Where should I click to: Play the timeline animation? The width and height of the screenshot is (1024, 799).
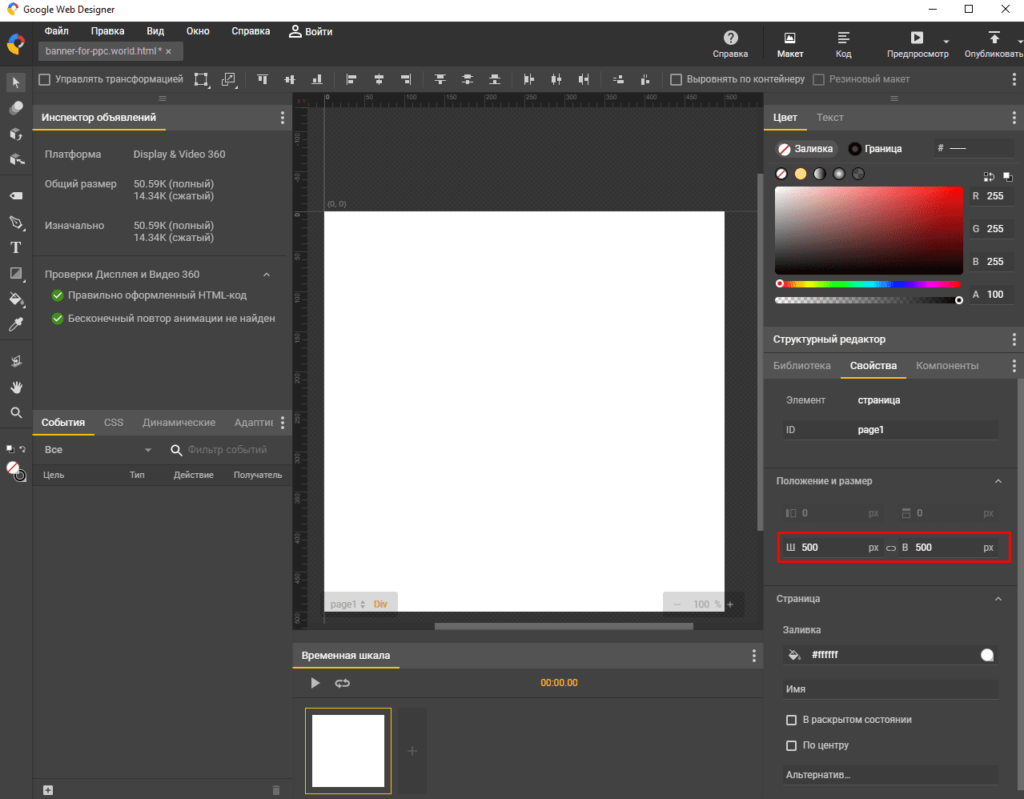tap(315, 683)
